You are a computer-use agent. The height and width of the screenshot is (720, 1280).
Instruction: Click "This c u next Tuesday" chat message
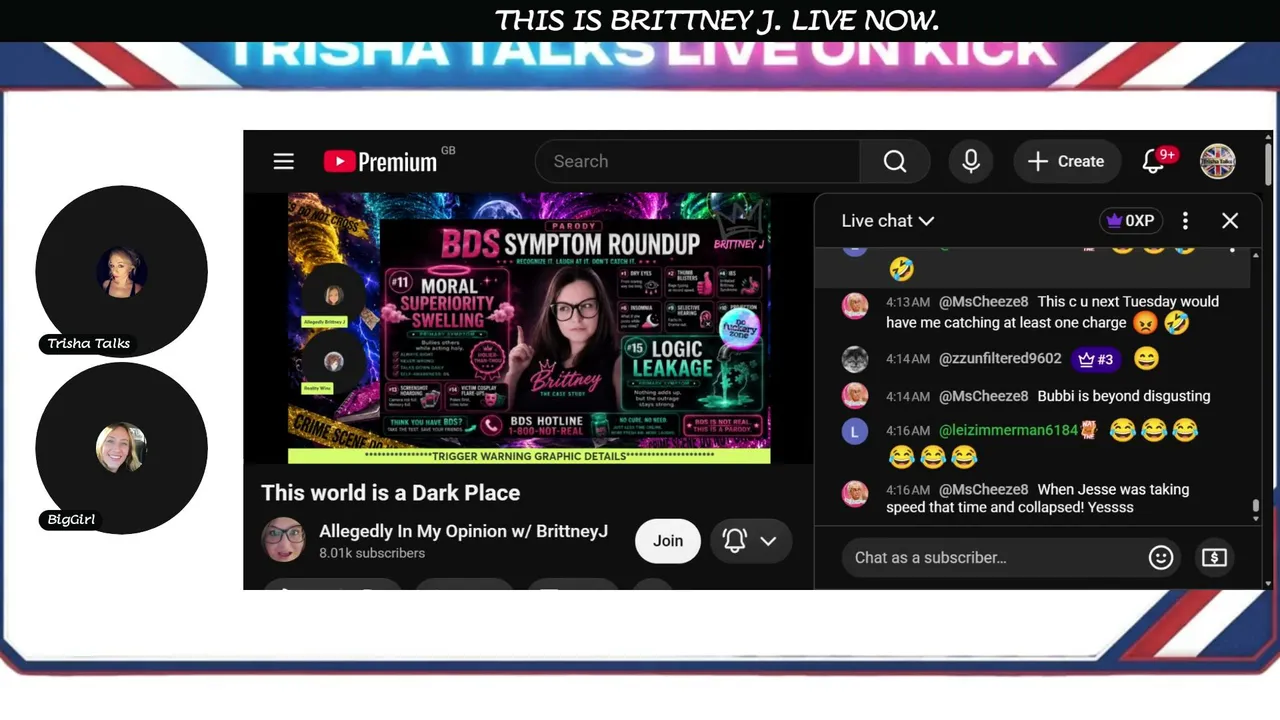pos(1052,312)
